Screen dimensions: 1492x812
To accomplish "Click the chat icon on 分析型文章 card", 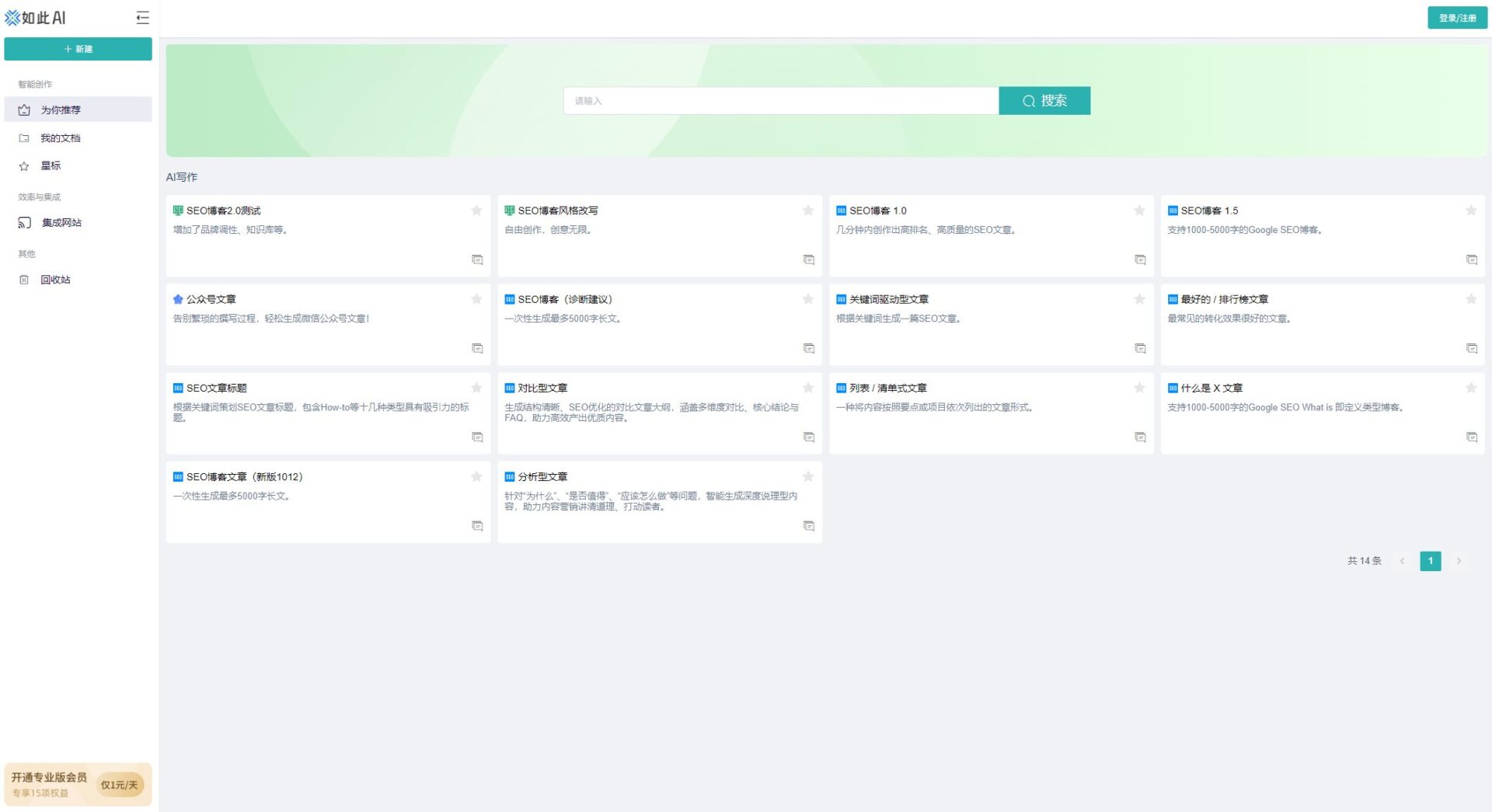I will coord(808,526).
